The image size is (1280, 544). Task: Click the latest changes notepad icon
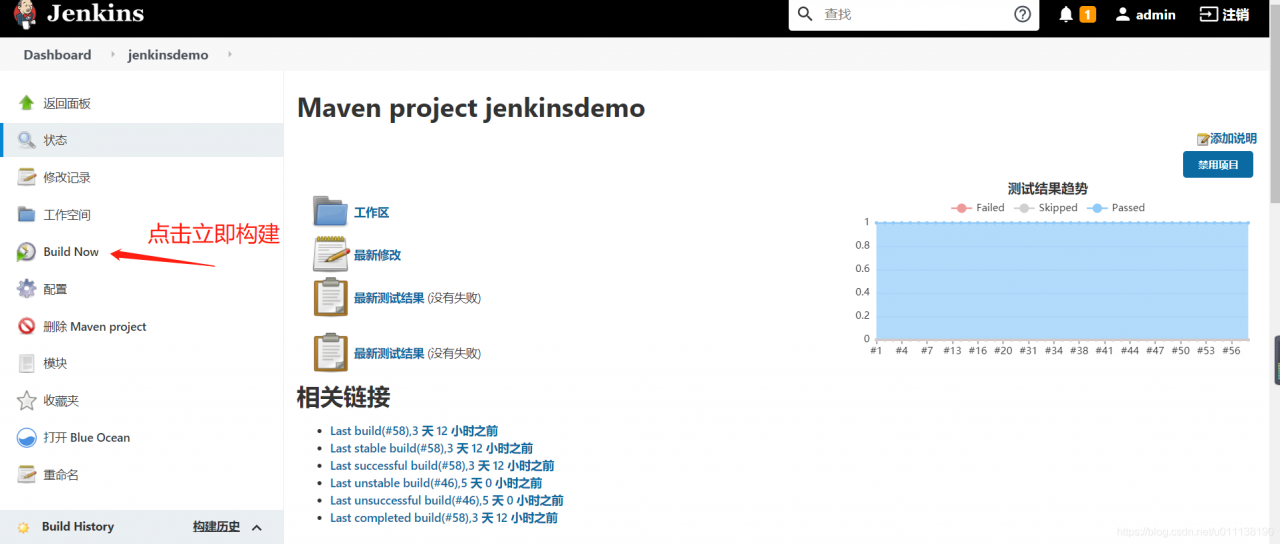point(331,254)
